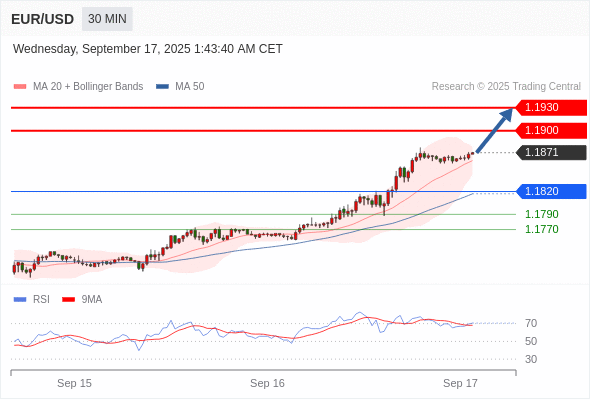Click the 1.1871 current price tag
Viewport: 590px width, 400px height.
click(x=551, y=152)
